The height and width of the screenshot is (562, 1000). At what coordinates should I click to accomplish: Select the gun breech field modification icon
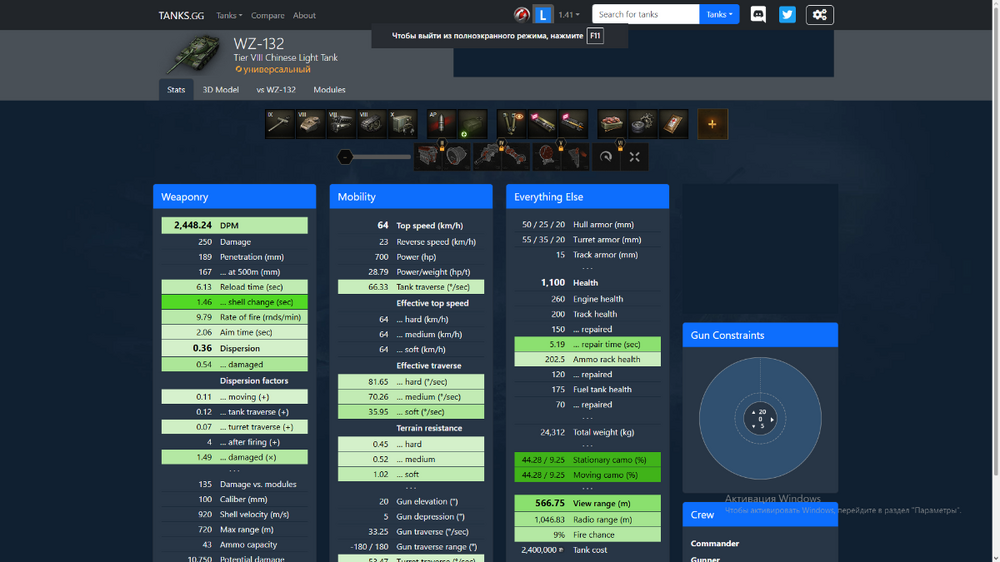click(x=487, y=157)
